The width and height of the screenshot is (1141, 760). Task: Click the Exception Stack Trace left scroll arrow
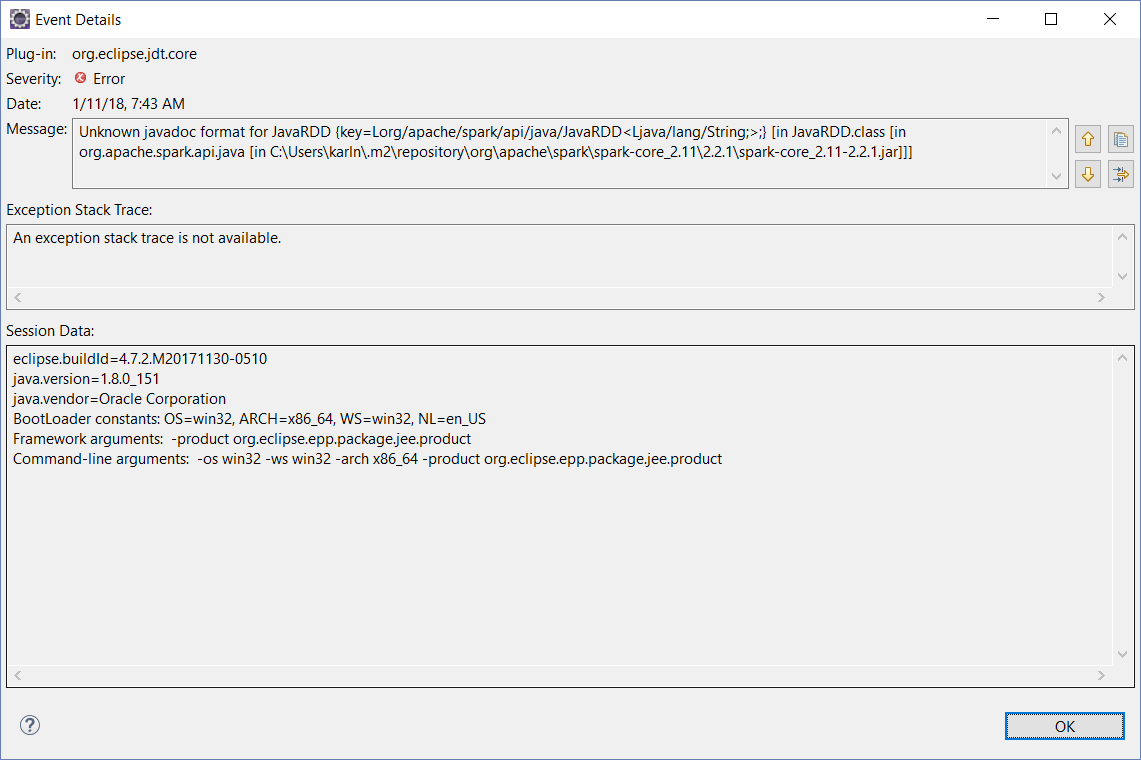15,297
